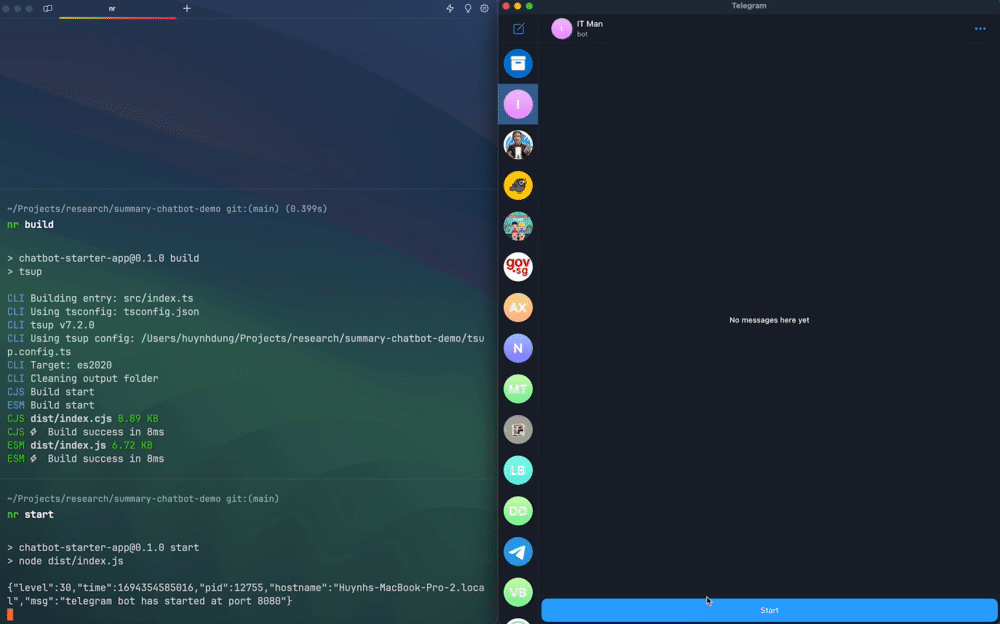Image resolution: width=1000 pixels, height=624 pixels.
Task: Click the Start button in Telegram chat
Action: [769, 610]
